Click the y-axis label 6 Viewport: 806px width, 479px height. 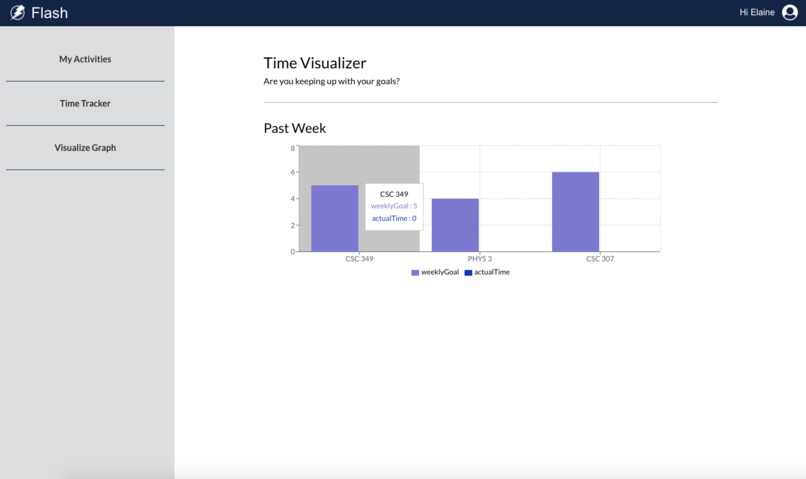pos(292,172)
